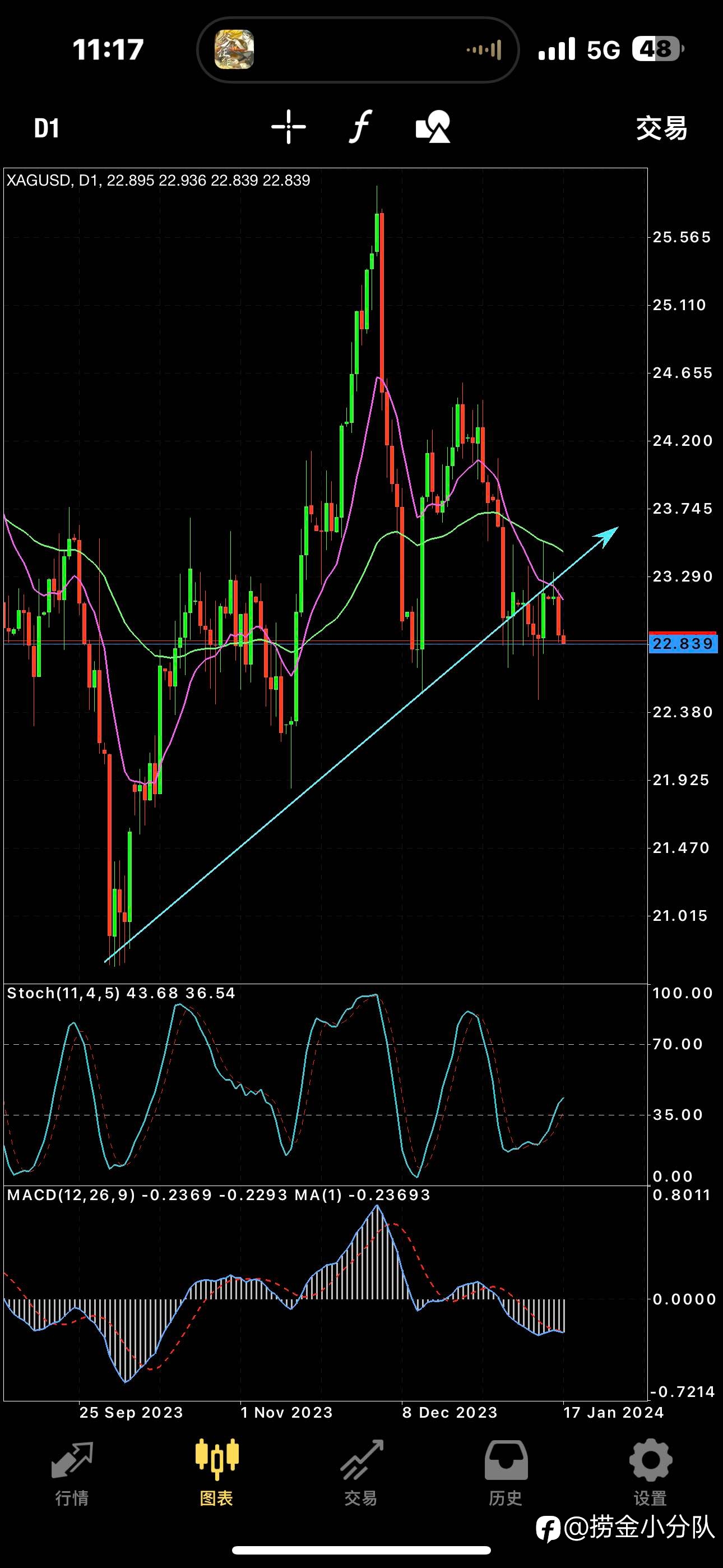This screenshot has width=723, height=1568.
Task: Tap the 8 Dec 2023 date label
Action: (449, 1412)
